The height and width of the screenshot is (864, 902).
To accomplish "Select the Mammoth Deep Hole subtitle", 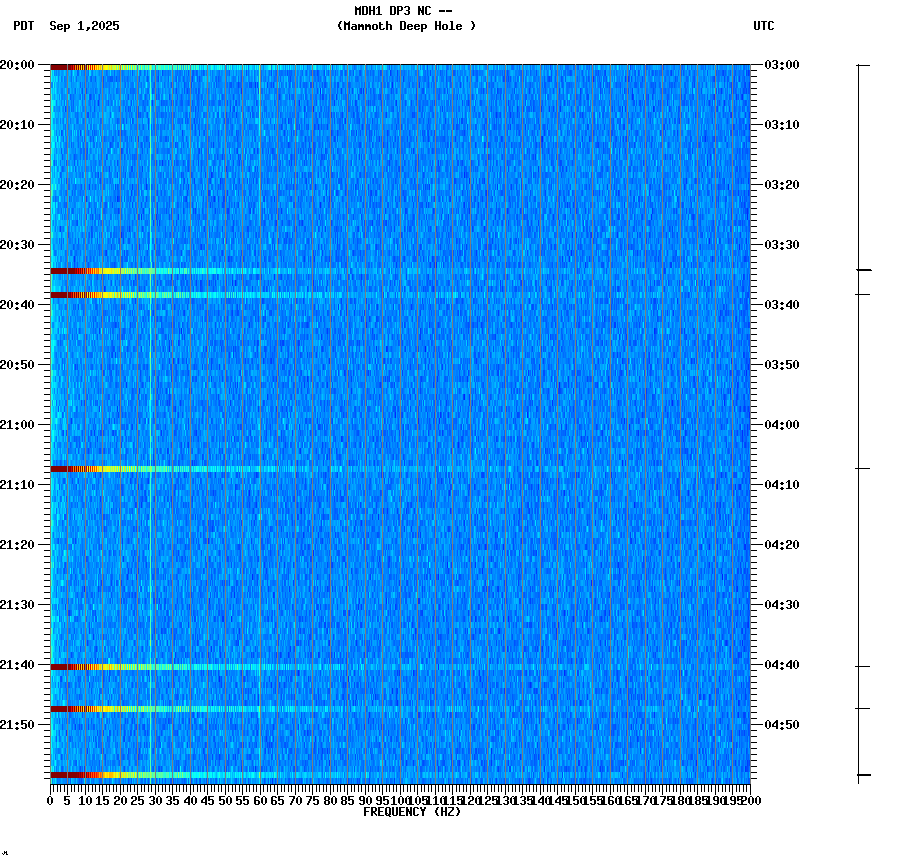I will [406, 27].
